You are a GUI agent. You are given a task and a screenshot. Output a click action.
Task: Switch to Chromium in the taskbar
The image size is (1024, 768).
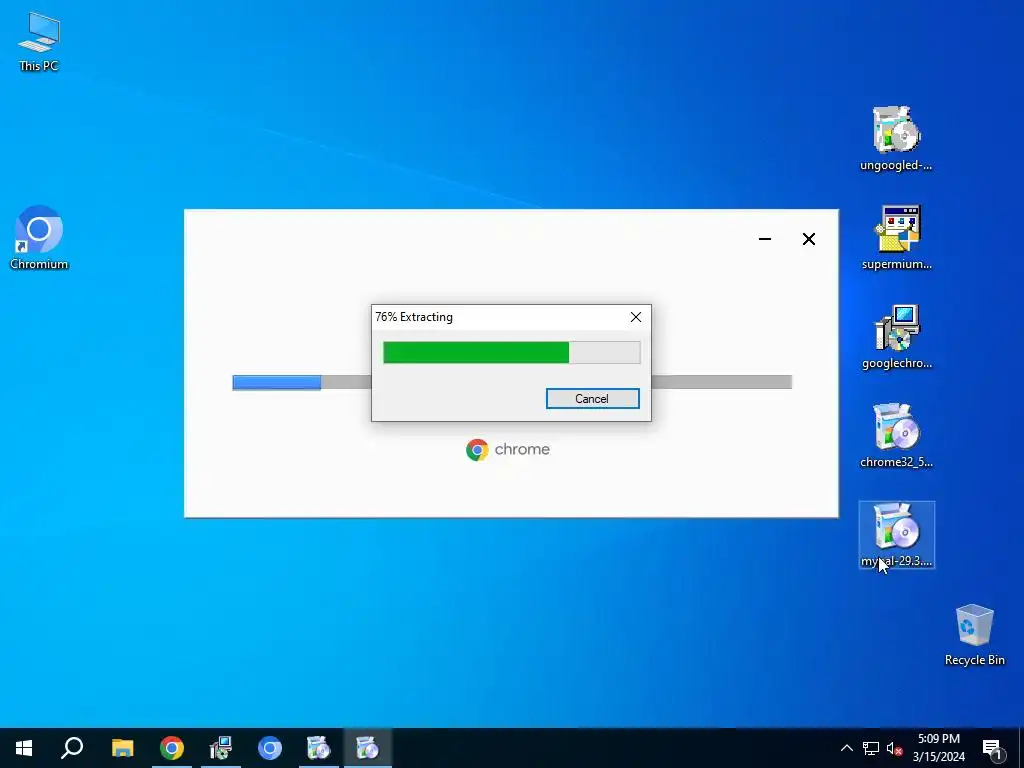[270, 748]
